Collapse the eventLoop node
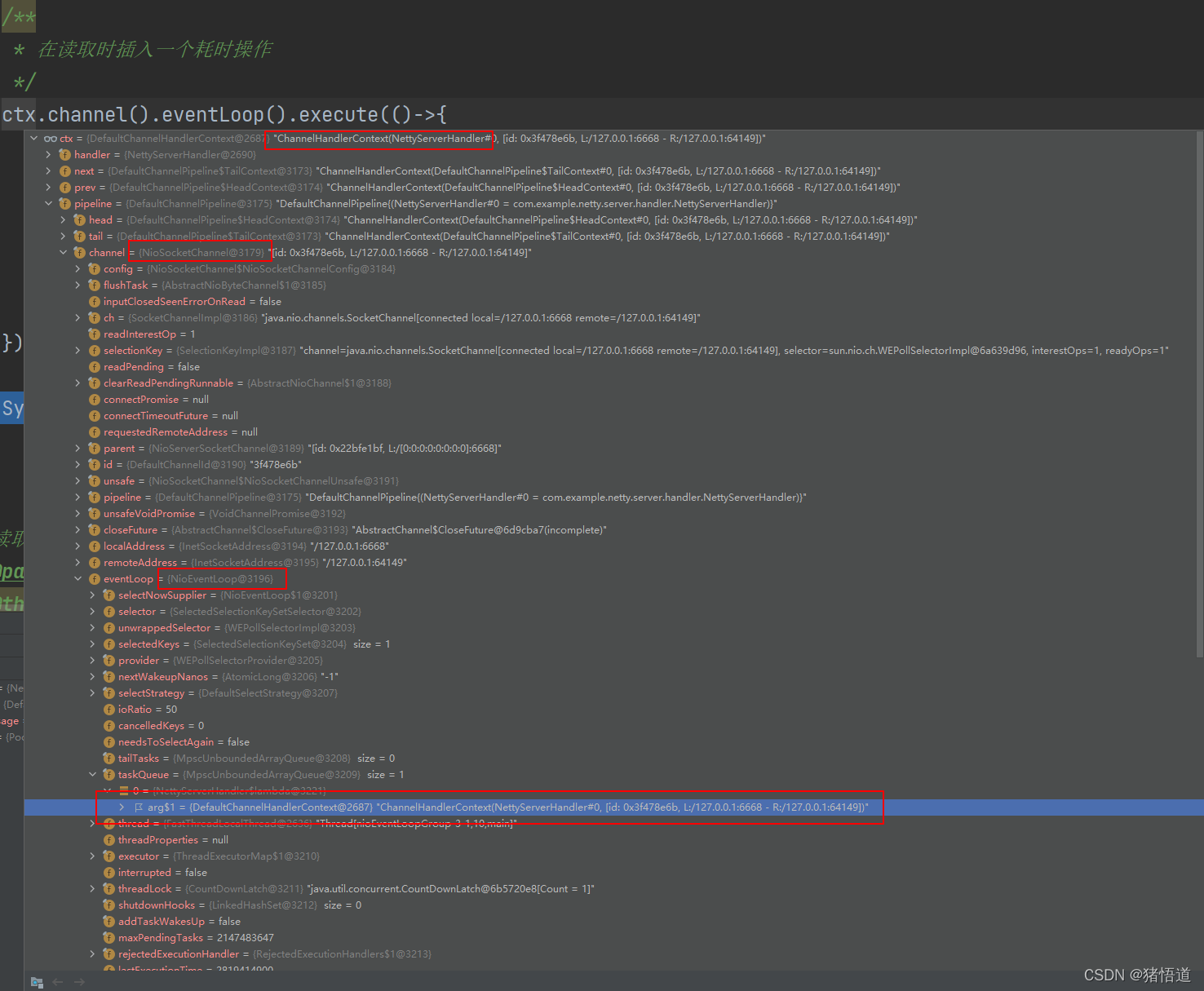This screenshot has width=1204, height=991. (78, 579)
